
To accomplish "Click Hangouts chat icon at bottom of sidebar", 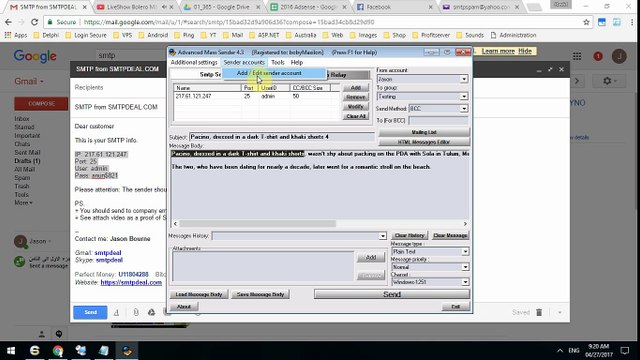I will click(x=59, y=334).
